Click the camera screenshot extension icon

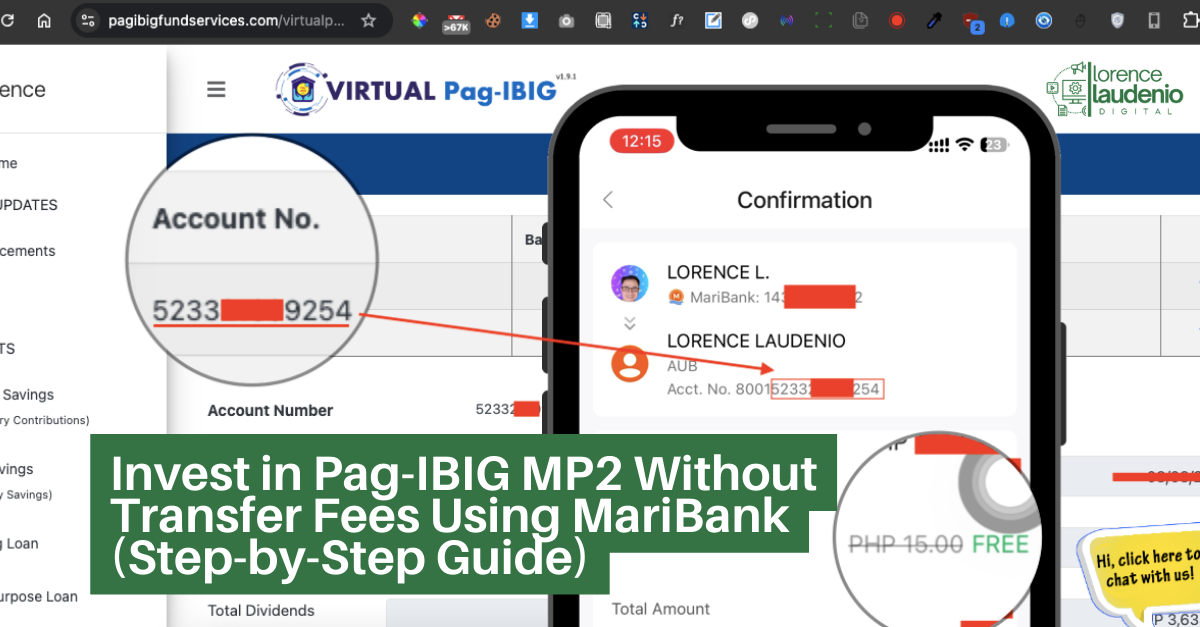(x=566, y=20)
